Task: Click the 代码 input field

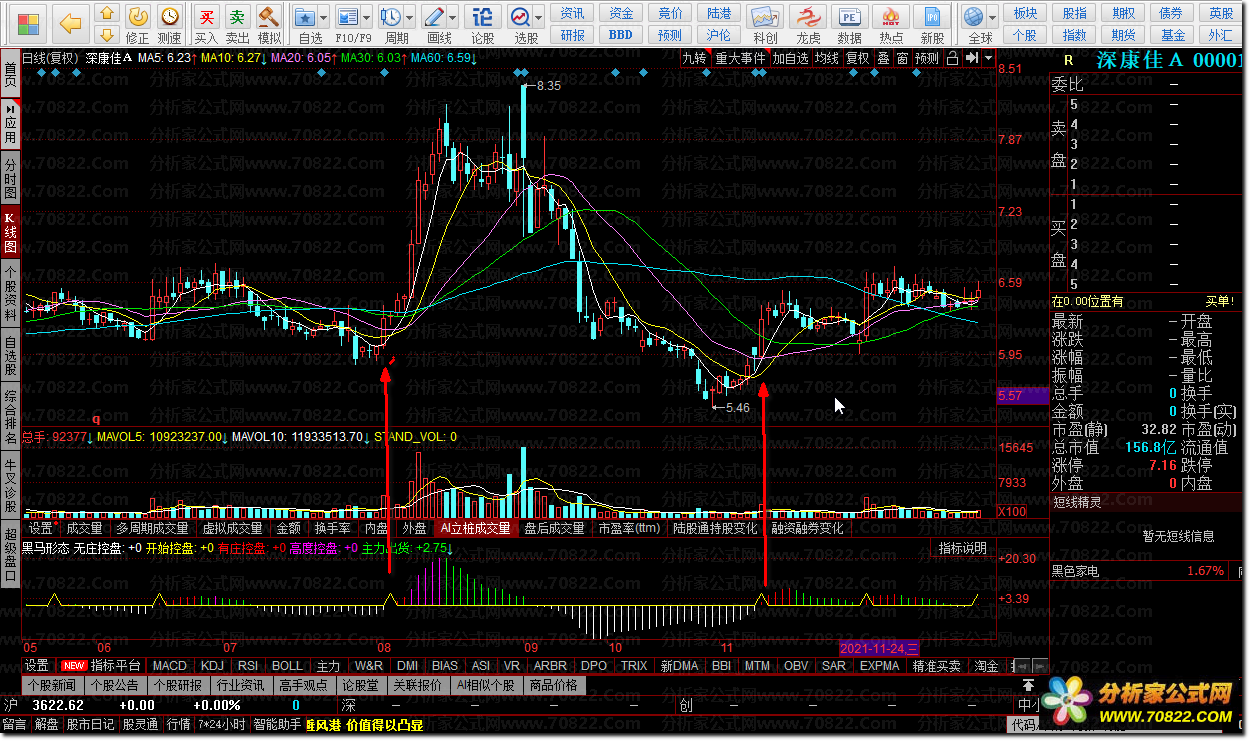Action: pyautogui.click(x=1024, y=724)
